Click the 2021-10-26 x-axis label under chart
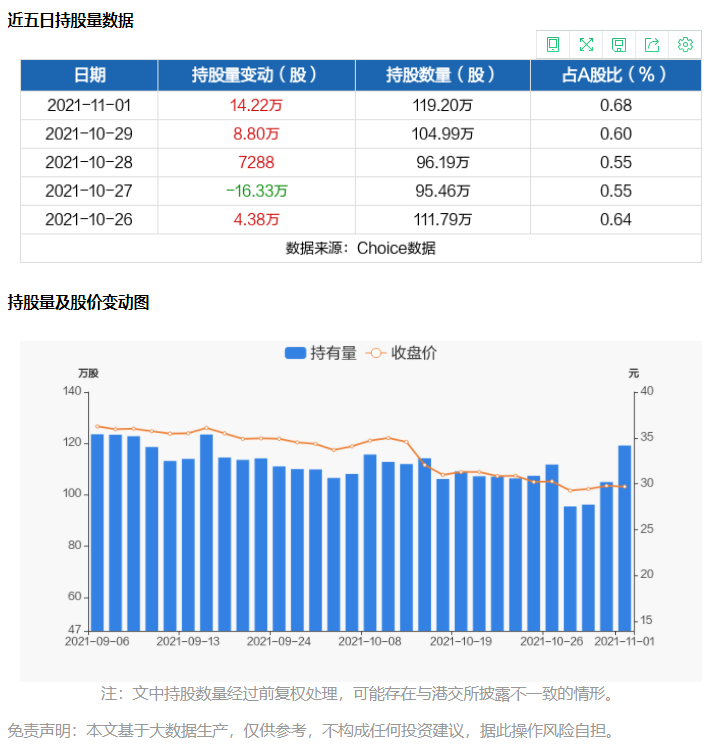The image size is (720, 750). tap(552, 641)
